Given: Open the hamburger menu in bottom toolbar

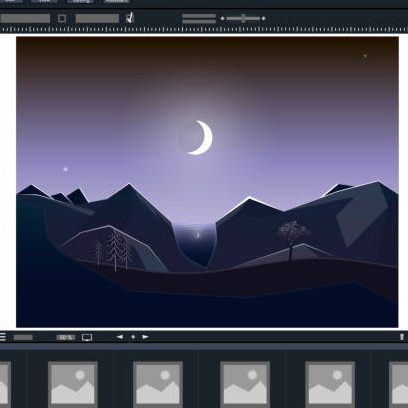Looking at the screenshot, I should (2, 337).
